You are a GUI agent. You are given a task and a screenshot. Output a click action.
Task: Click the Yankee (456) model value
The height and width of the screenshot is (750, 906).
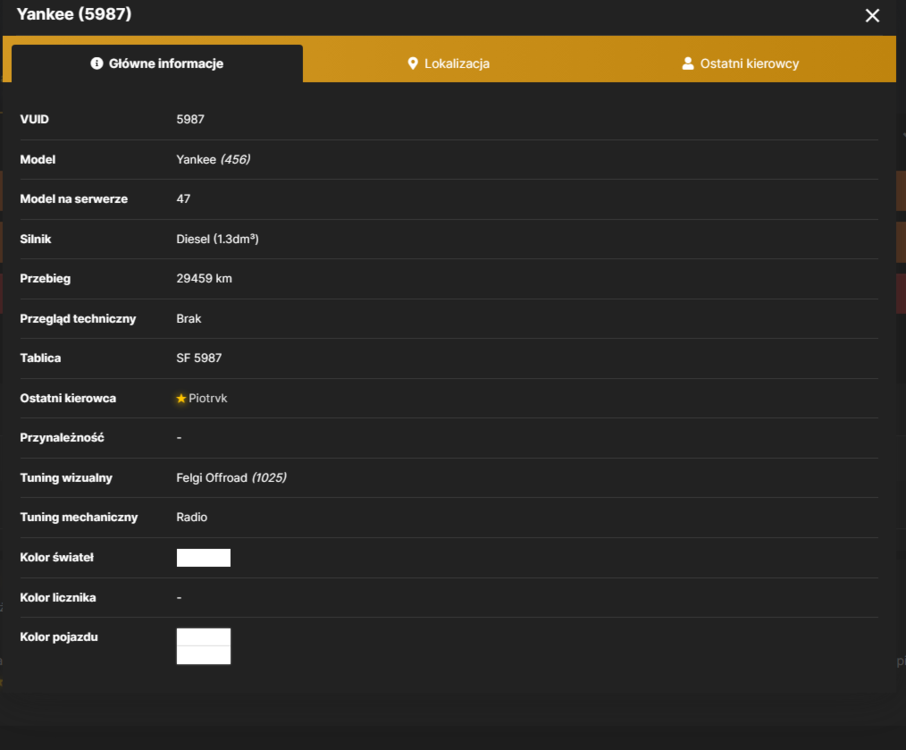point(213,159)
